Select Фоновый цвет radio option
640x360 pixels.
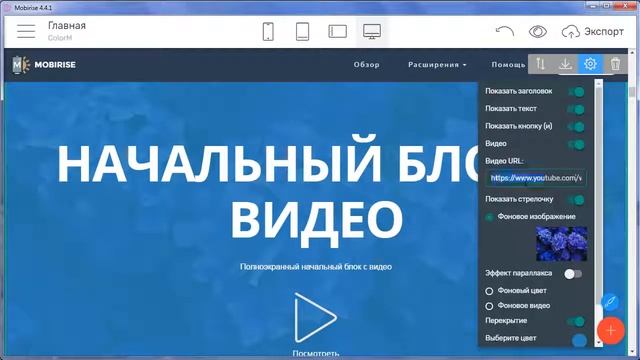click(x=489, y=291)
